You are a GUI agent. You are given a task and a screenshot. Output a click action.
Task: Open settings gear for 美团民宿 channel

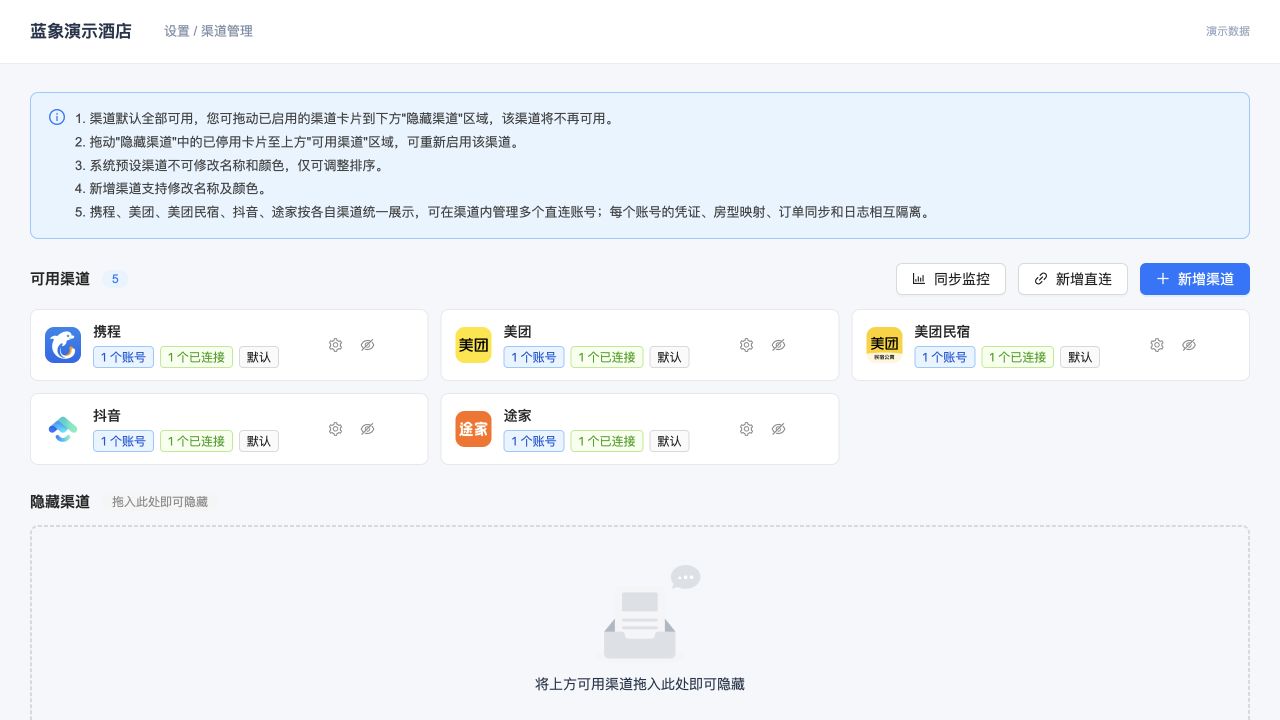pyautogui.click(x=1157, y=345)
